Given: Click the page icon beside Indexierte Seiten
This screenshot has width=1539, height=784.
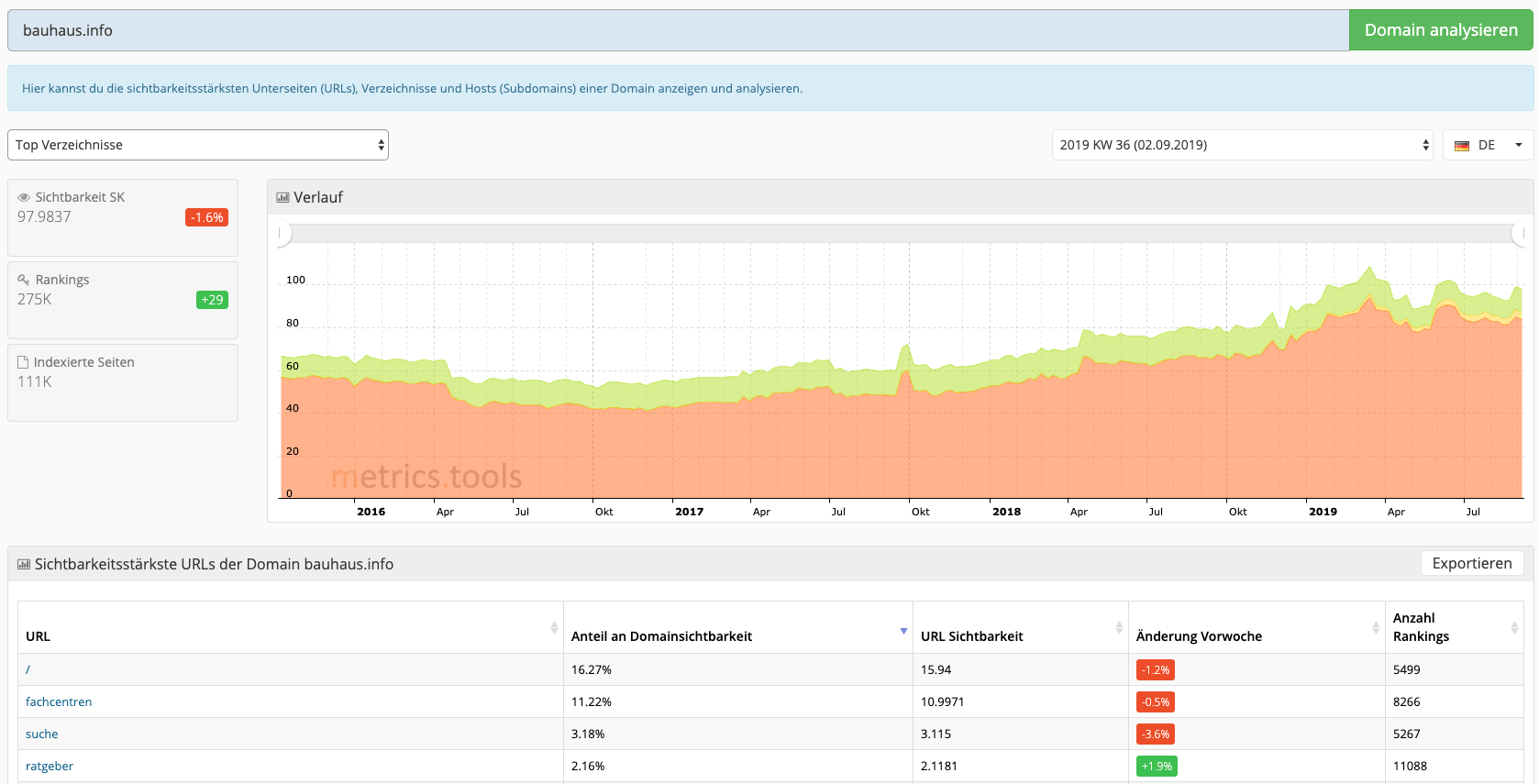Looking at the screenshot, I should click(23, 362).
